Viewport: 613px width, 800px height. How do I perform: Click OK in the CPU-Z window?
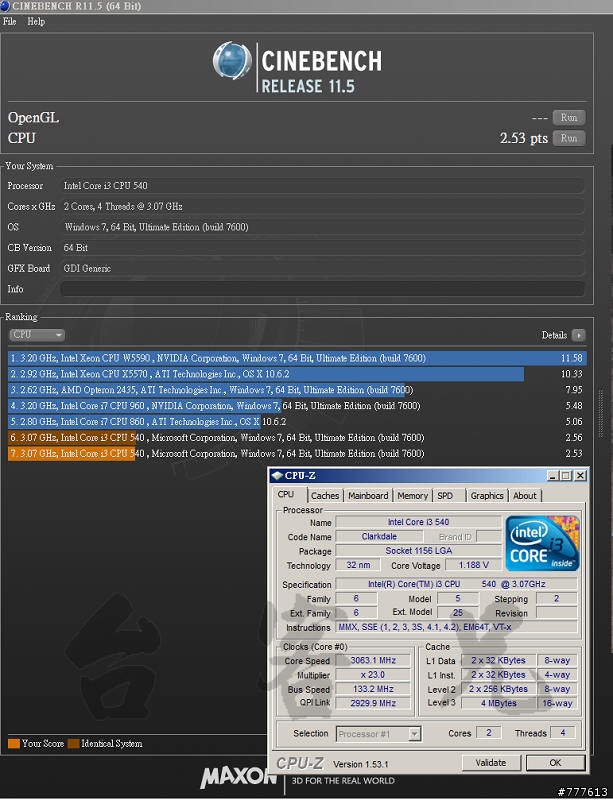pos(555,763)
